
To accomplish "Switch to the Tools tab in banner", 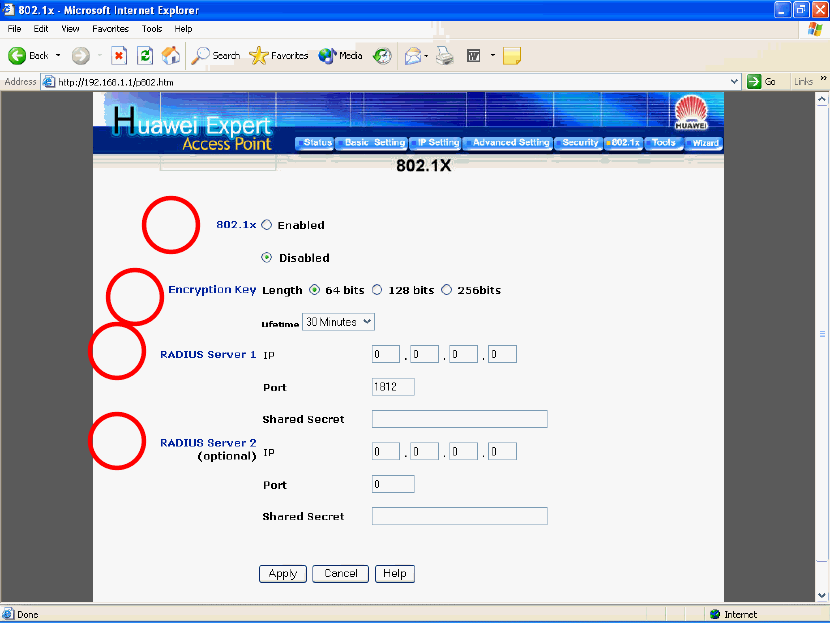I will click(x=663, y=143).
